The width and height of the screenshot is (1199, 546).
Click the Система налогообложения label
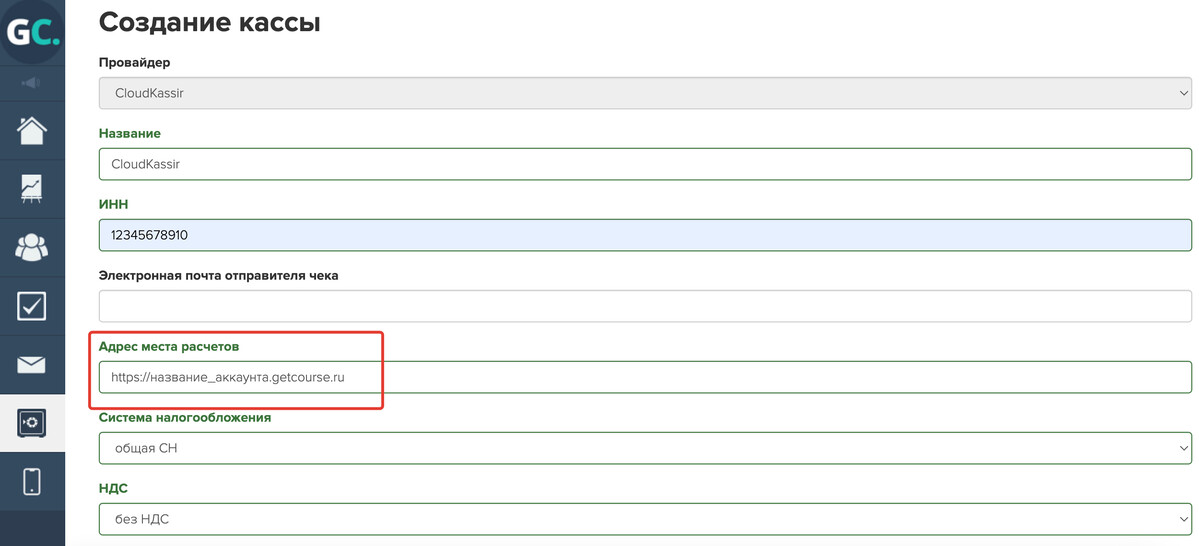[x=185, y=418]
